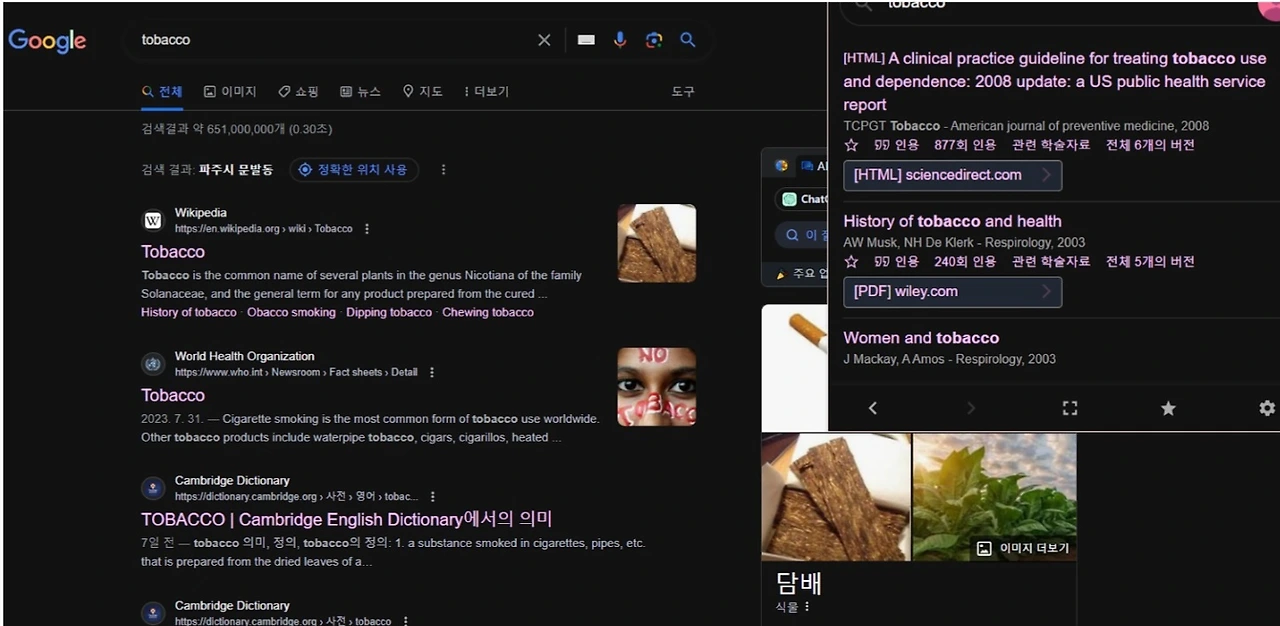
Task: Open the 더보기 tabs menu
Action: (486, 92)
